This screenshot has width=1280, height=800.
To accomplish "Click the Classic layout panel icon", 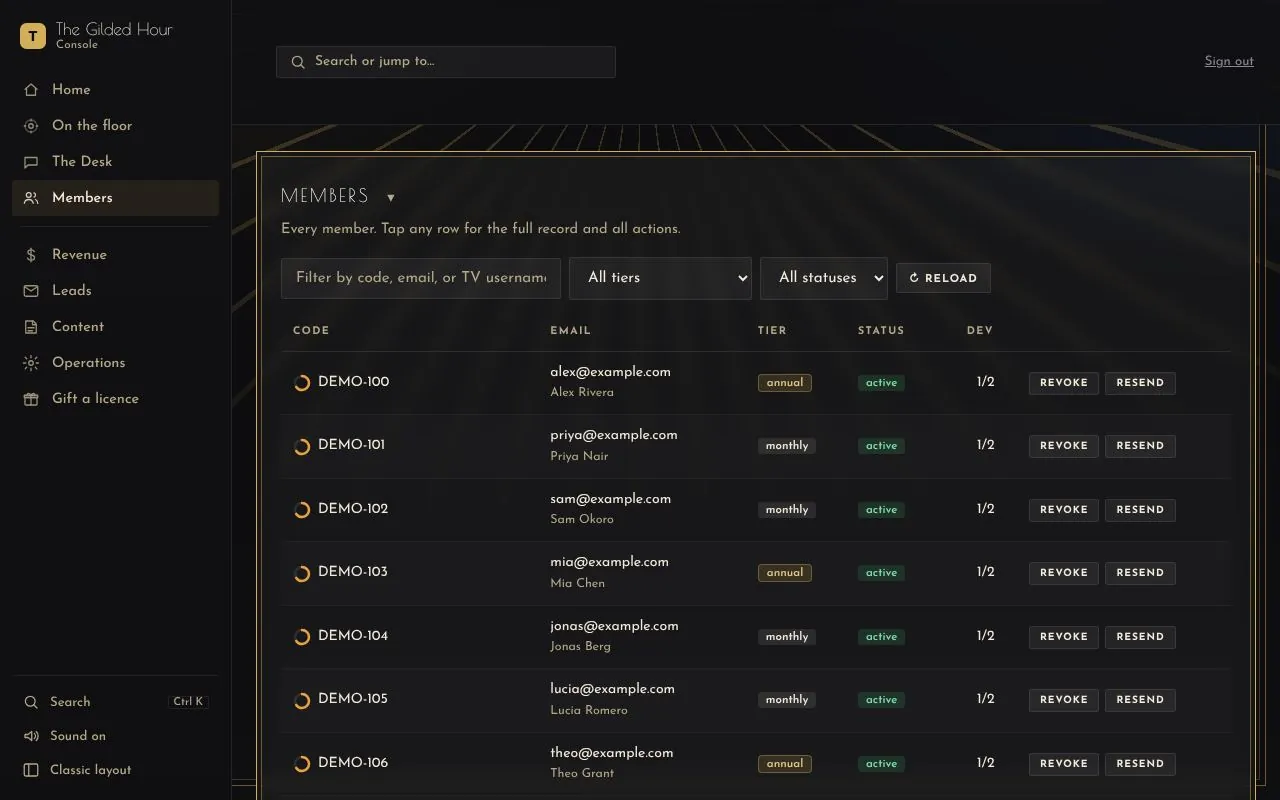I will [x=31, y=770].
